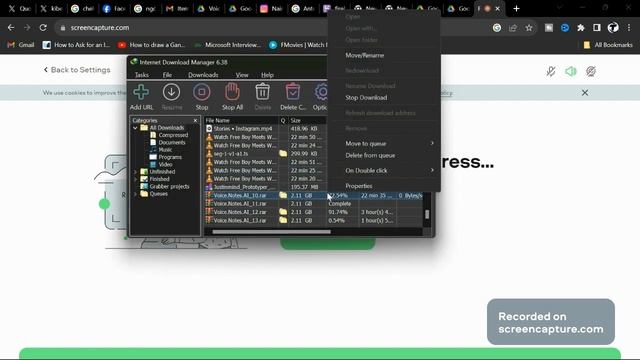The height and width of the screenshot is (360, 640).
Task: Select the Justinmind_Prototyper download row
Action: [265, 187]
